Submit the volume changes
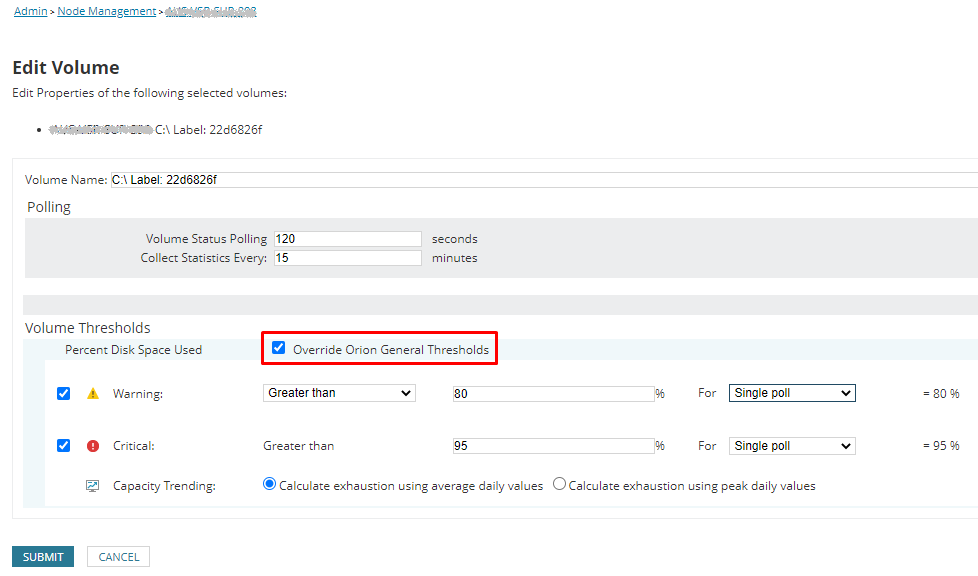This screenshot has height=576, width=978. [43, 557]
